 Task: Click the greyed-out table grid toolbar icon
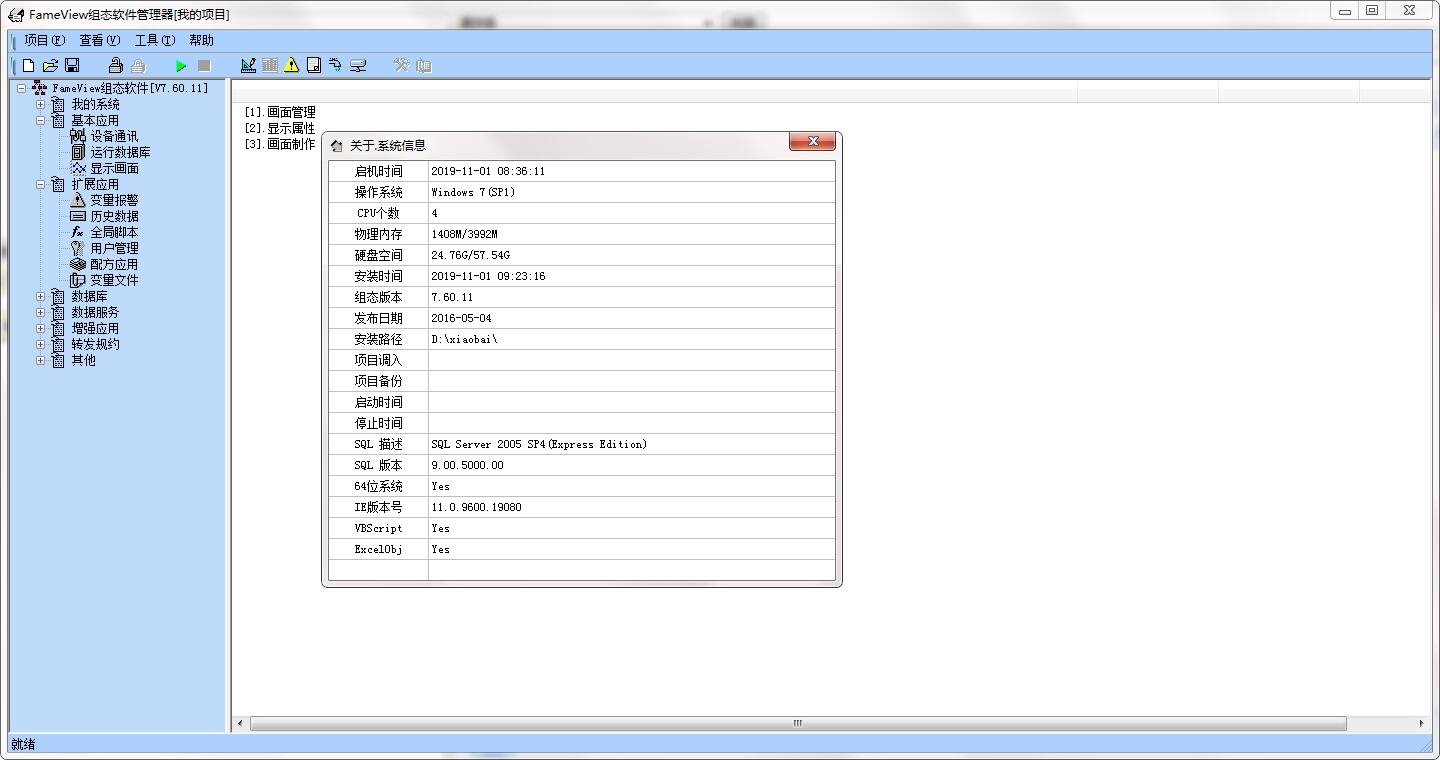pos(270,66)
